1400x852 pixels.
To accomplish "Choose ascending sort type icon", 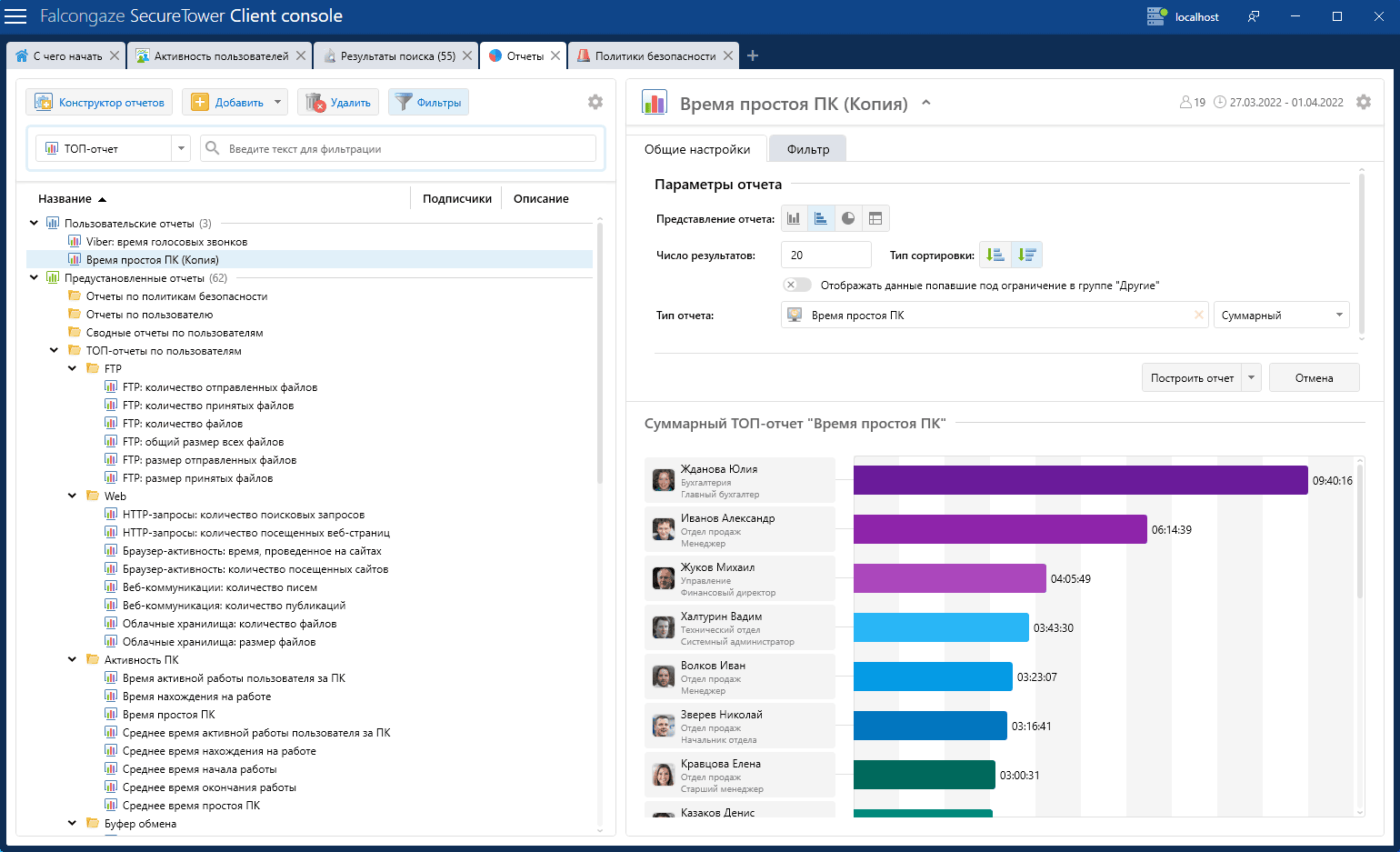I will click(995, 256).
